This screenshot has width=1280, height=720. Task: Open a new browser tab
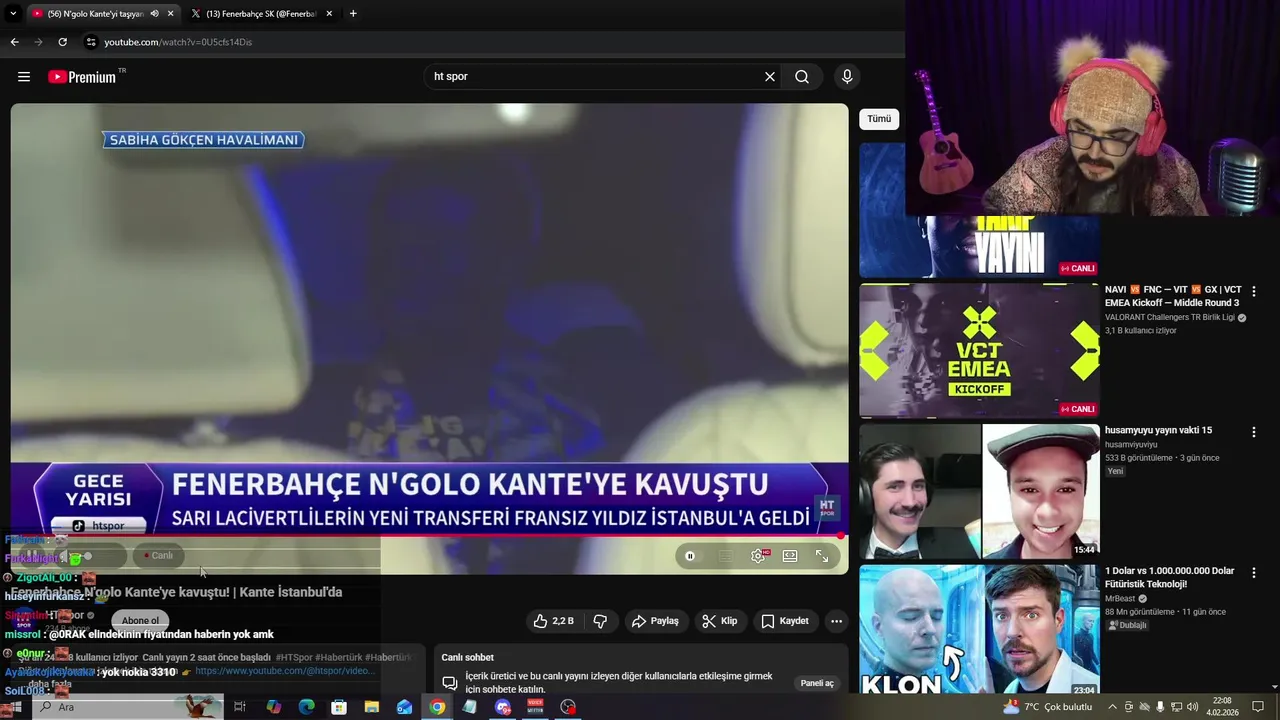pyautogui.click(x=353, y=14)
